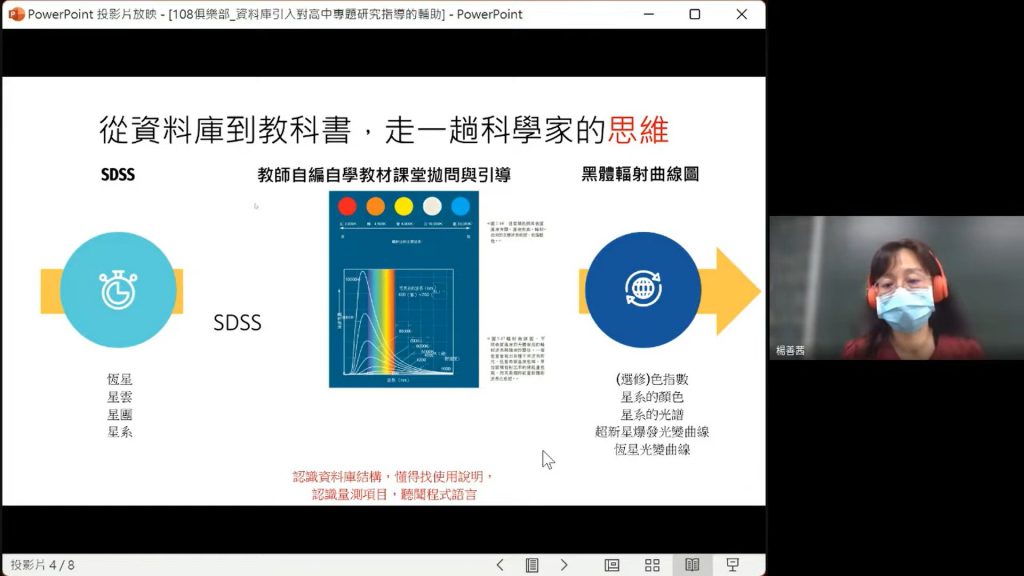Select the blackbody radiation curve chart image
The height and width of the screenshot is (576, 1024).
[404, 289]
